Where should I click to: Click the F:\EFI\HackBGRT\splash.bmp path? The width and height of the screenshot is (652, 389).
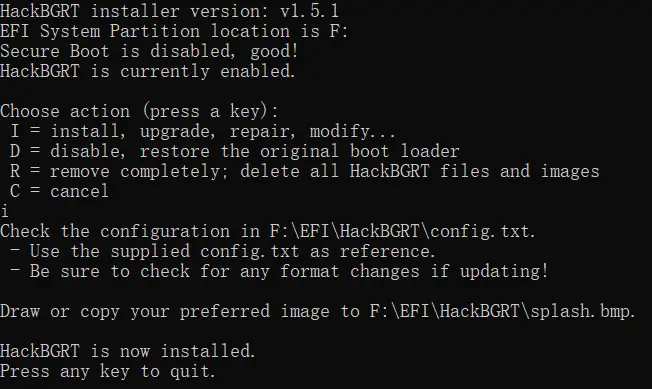502,311
